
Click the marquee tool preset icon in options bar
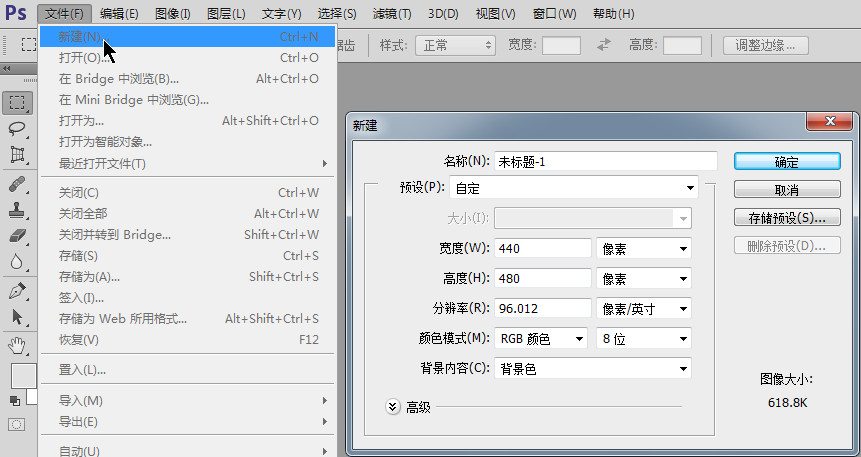(29, 44)
